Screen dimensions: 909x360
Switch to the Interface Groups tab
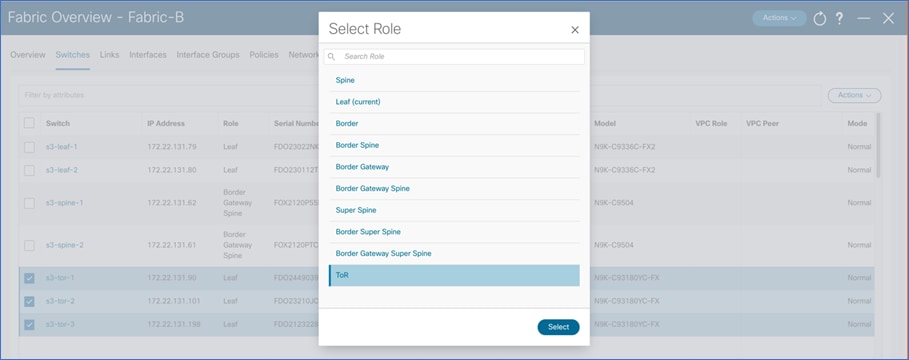208,54
